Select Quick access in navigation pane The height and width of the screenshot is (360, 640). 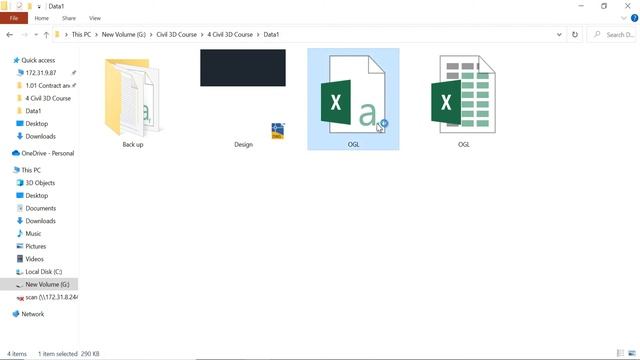[38, 60]
